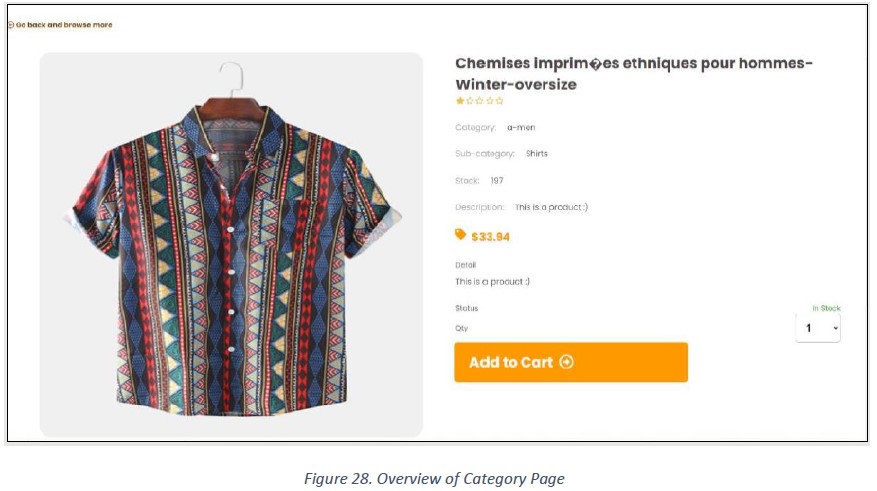
Task: Click the product title heading
Action: click(634, 74)
